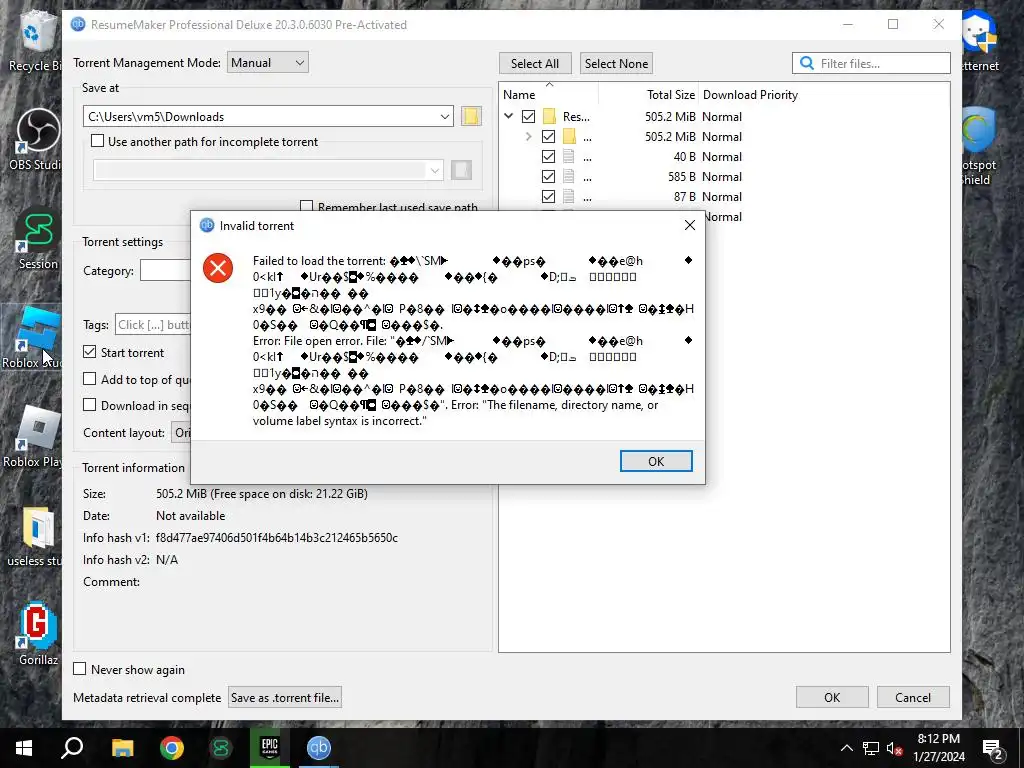Open Session app from the taskbar
This screenshot has height=768, width=1024.
coord(221,748)
